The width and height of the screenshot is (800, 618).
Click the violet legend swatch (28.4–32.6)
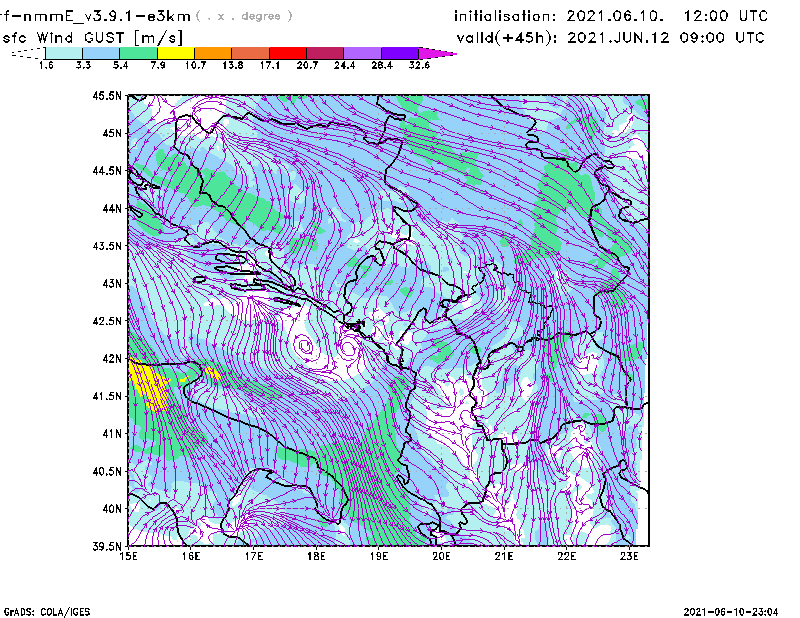click(x=399, y=53)
